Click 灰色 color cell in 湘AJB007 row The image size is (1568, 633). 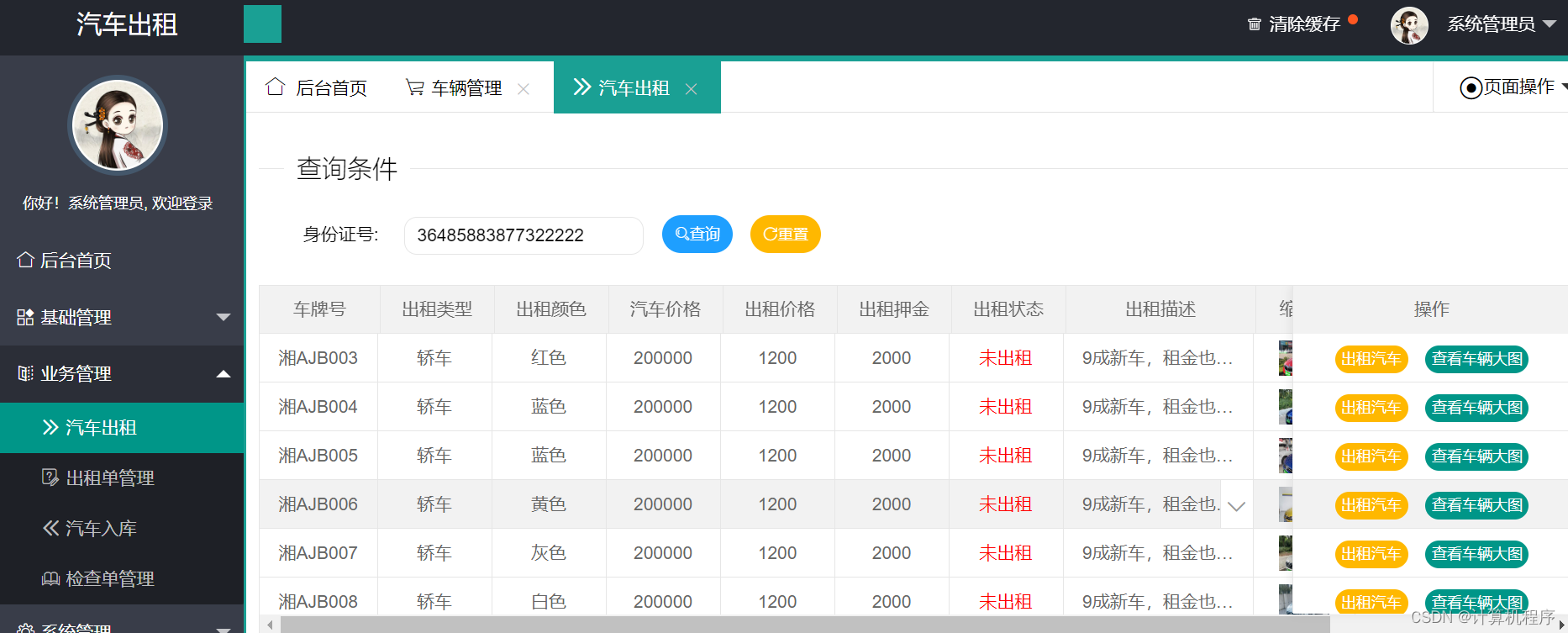coord(549,553)
